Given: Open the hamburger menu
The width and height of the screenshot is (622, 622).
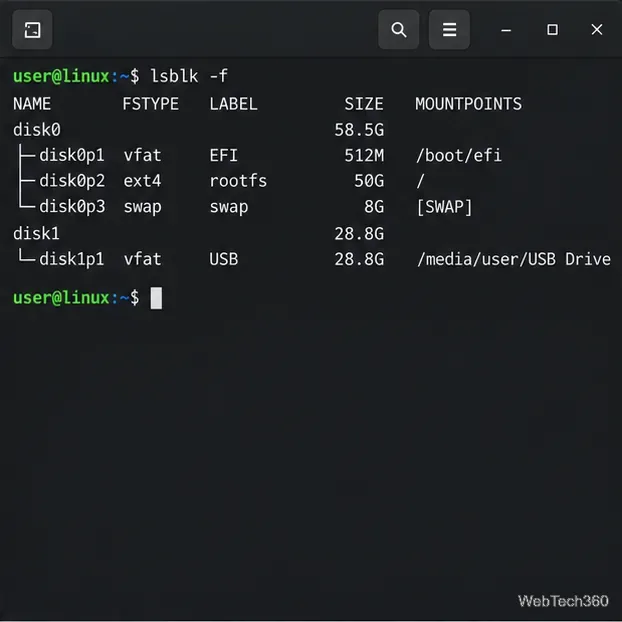Looking at the screenshot, I should [449, 30].
